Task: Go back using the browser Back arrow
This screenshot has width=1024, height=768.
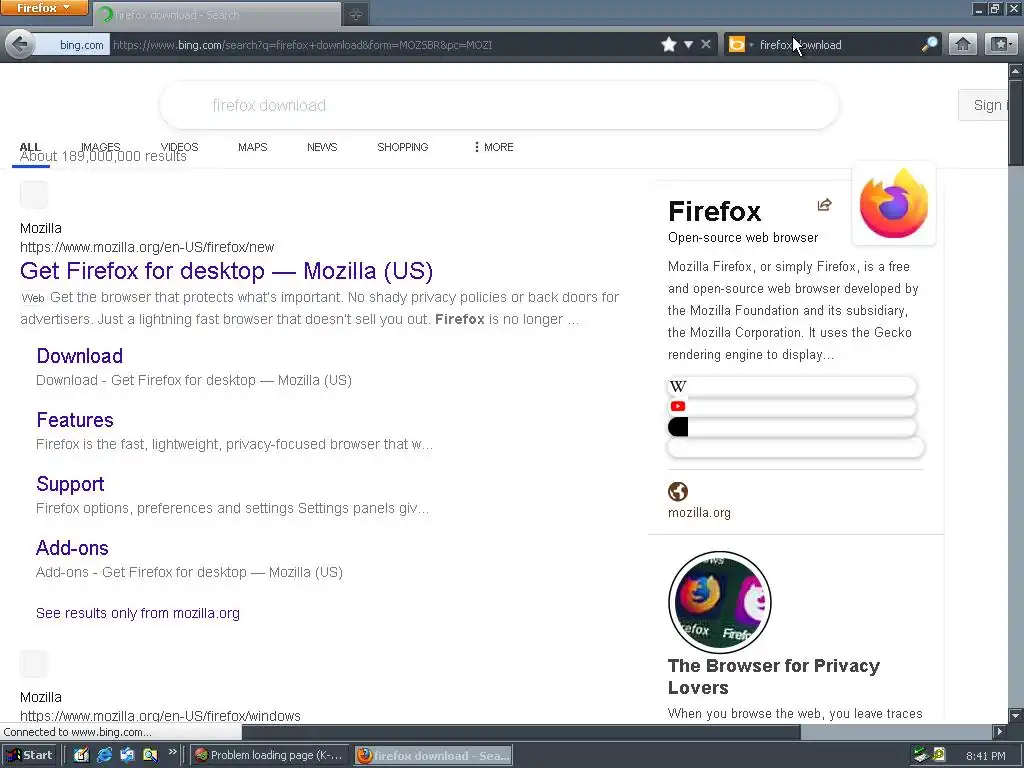Action: click(20, 45)
